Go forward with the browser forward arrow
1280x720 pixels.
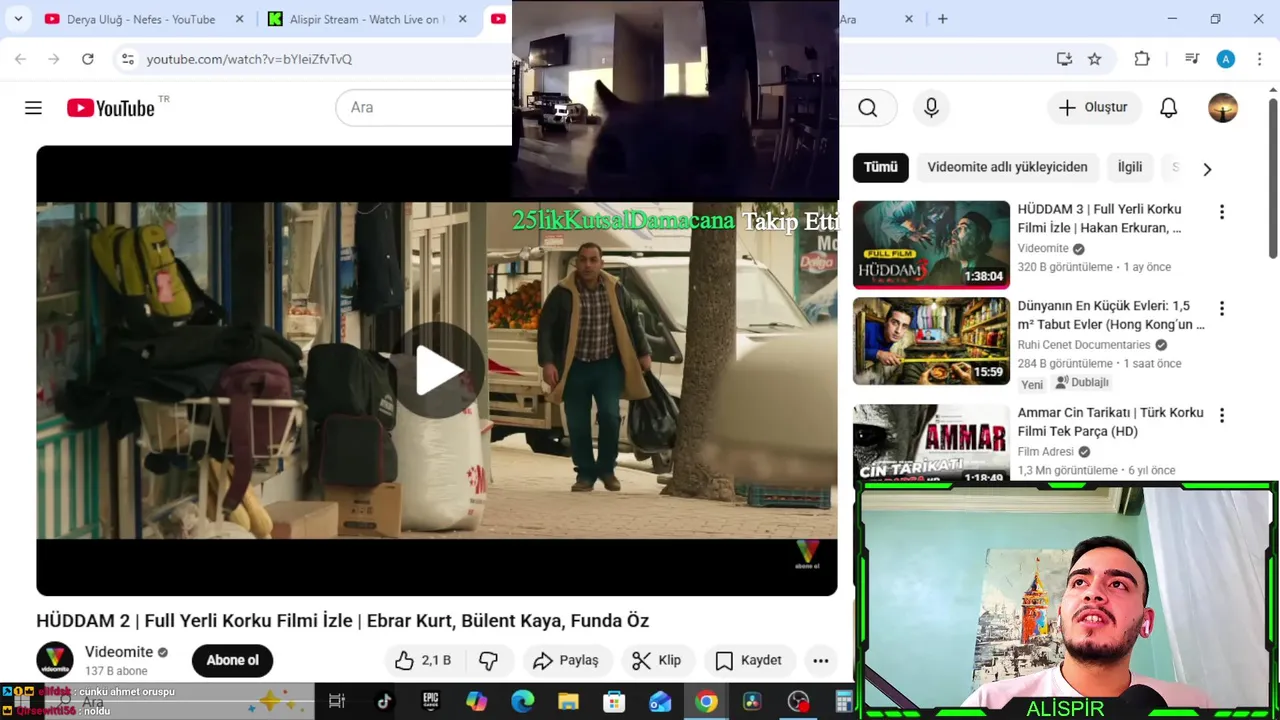pos(54,59)
